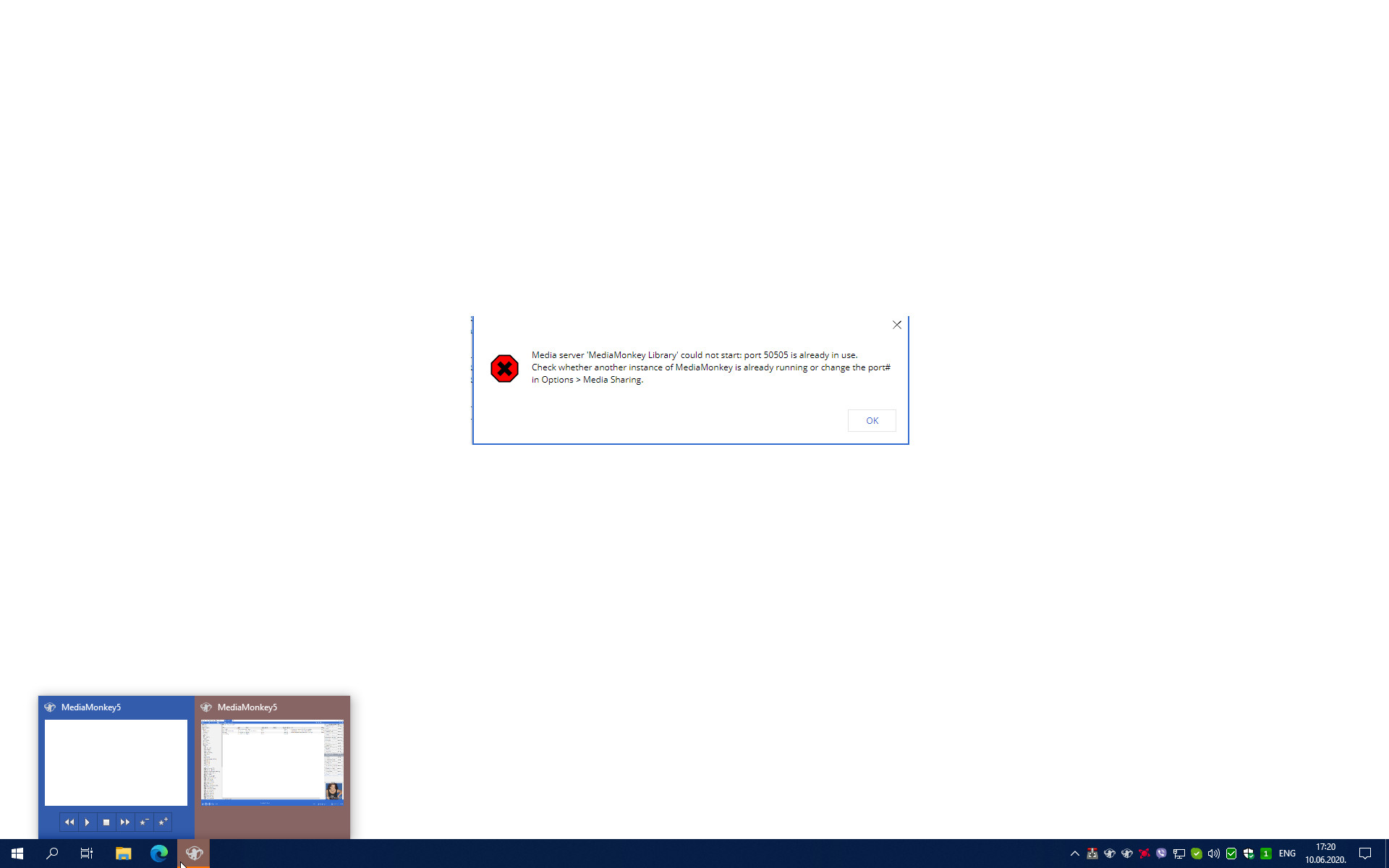Select the blank MediaMonkey5 window thumbnail

click(x=116, y=762)
